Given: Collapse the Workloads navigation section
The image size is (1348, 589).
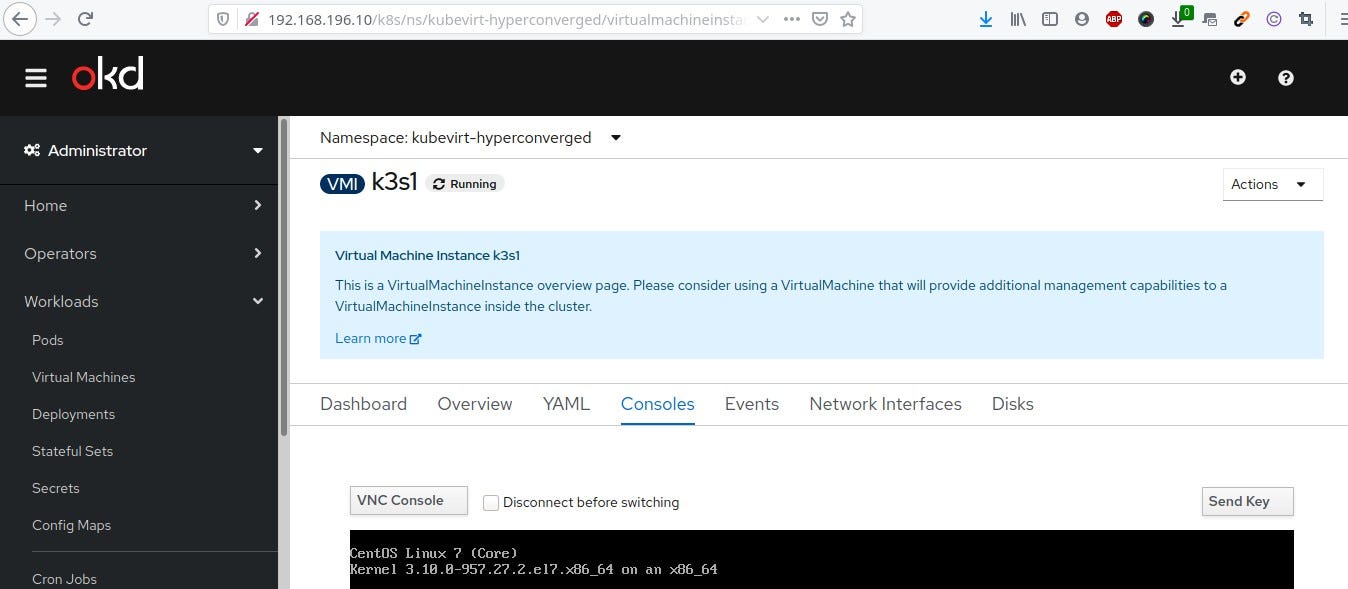Looking at the screenshot, I should 145,301.
